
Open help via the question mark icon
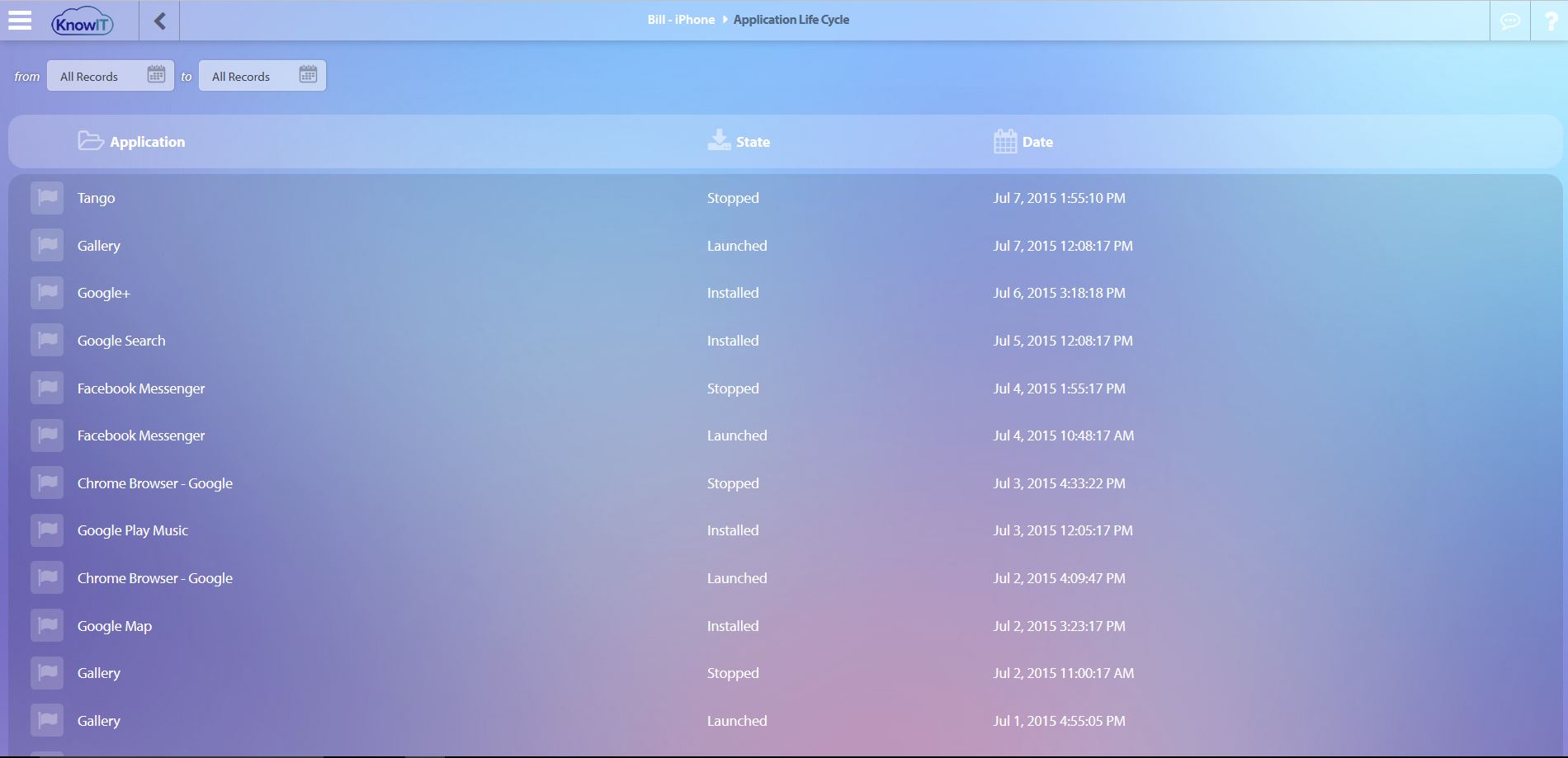(1550, 21)
